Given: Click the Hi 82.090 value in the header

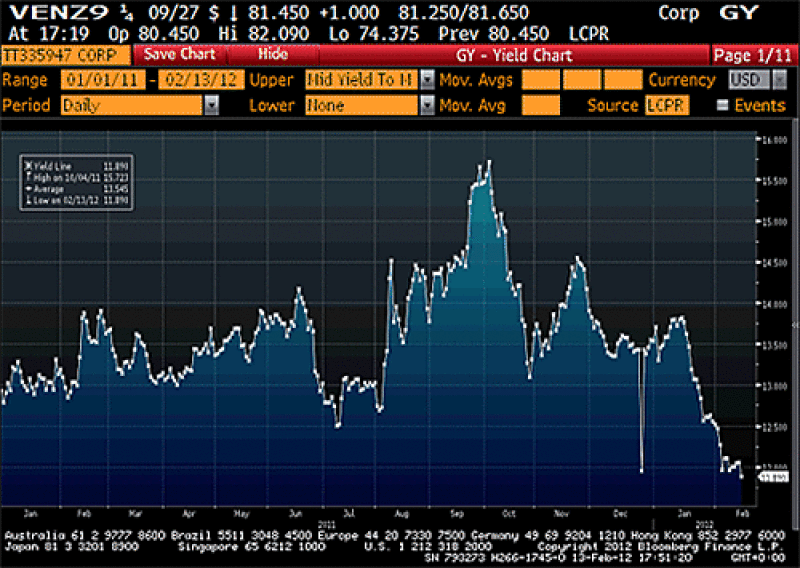Looking at the screenshot, I should (263, 34).
